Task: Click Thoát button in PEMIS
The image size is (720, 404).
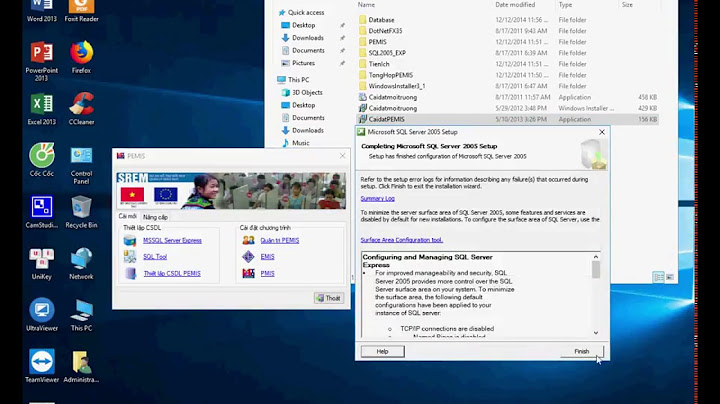Action: click(329, 298)
